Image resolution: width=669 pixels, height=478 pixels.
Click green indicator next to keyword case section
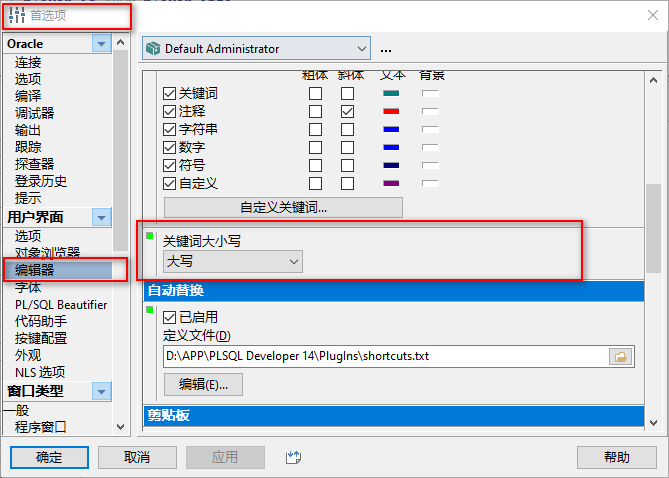point(150,236)
